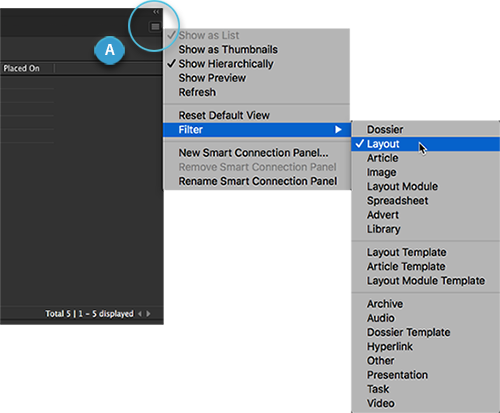The width and height of the screenshot is (500, 413).
Task: Choose Rename Smart Connection Panel
Action: [257, 181]
